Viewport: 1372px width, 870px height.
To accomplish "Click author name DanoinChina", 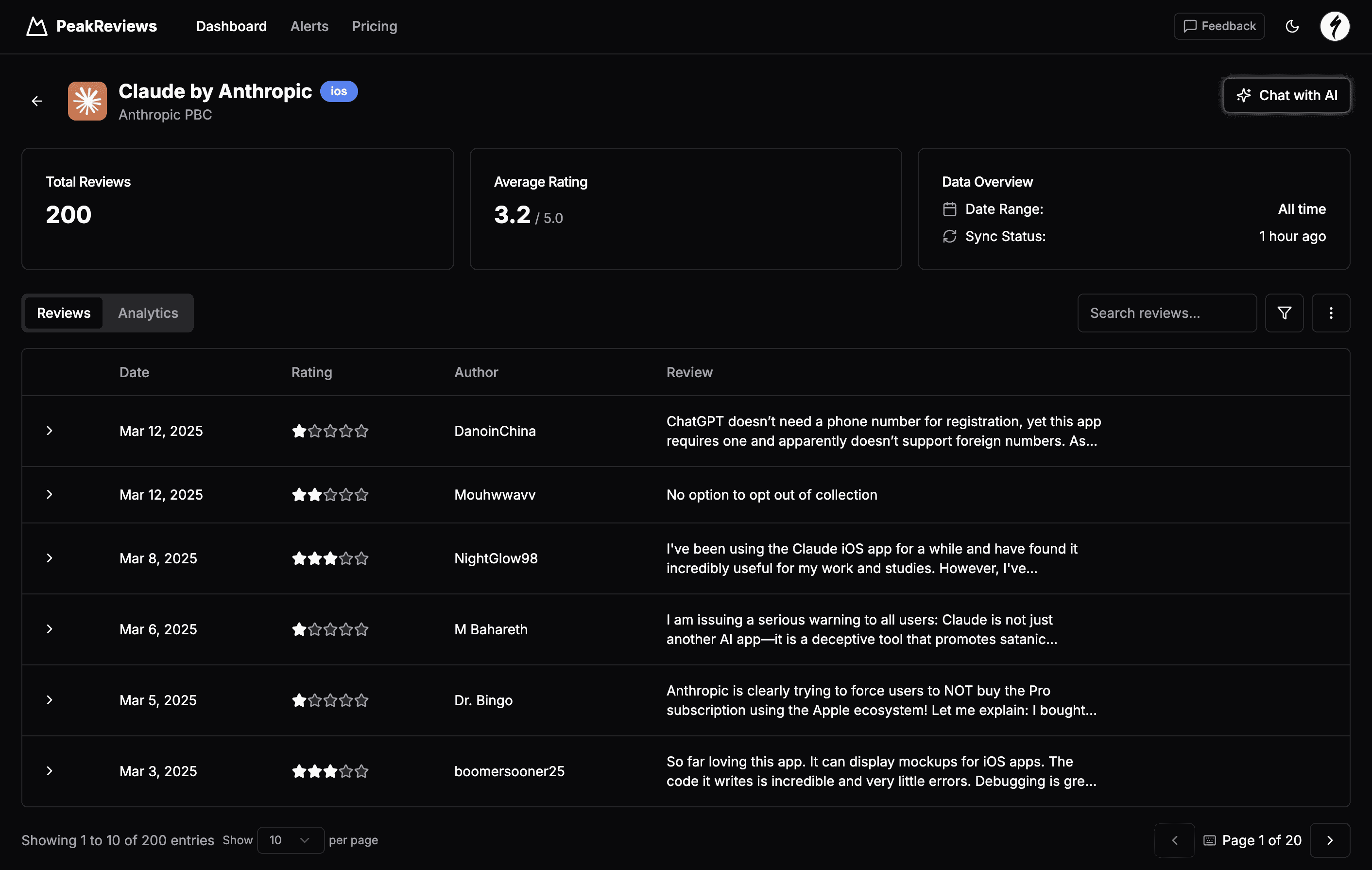I will click(x=495, y=431).
